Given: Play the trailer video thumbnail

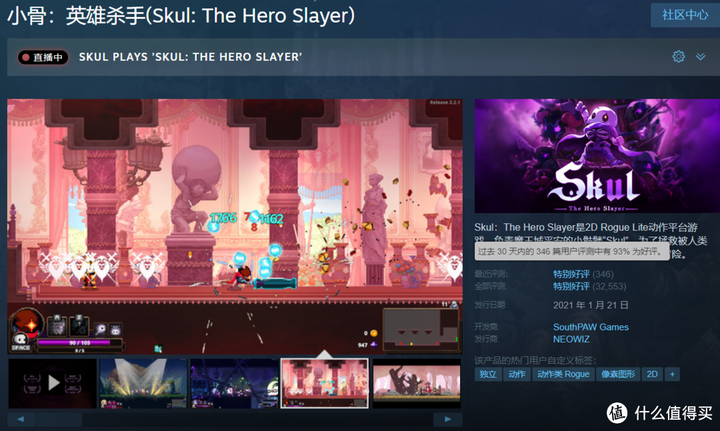Looking at the screenshot, I should click(x=52, y=383).
